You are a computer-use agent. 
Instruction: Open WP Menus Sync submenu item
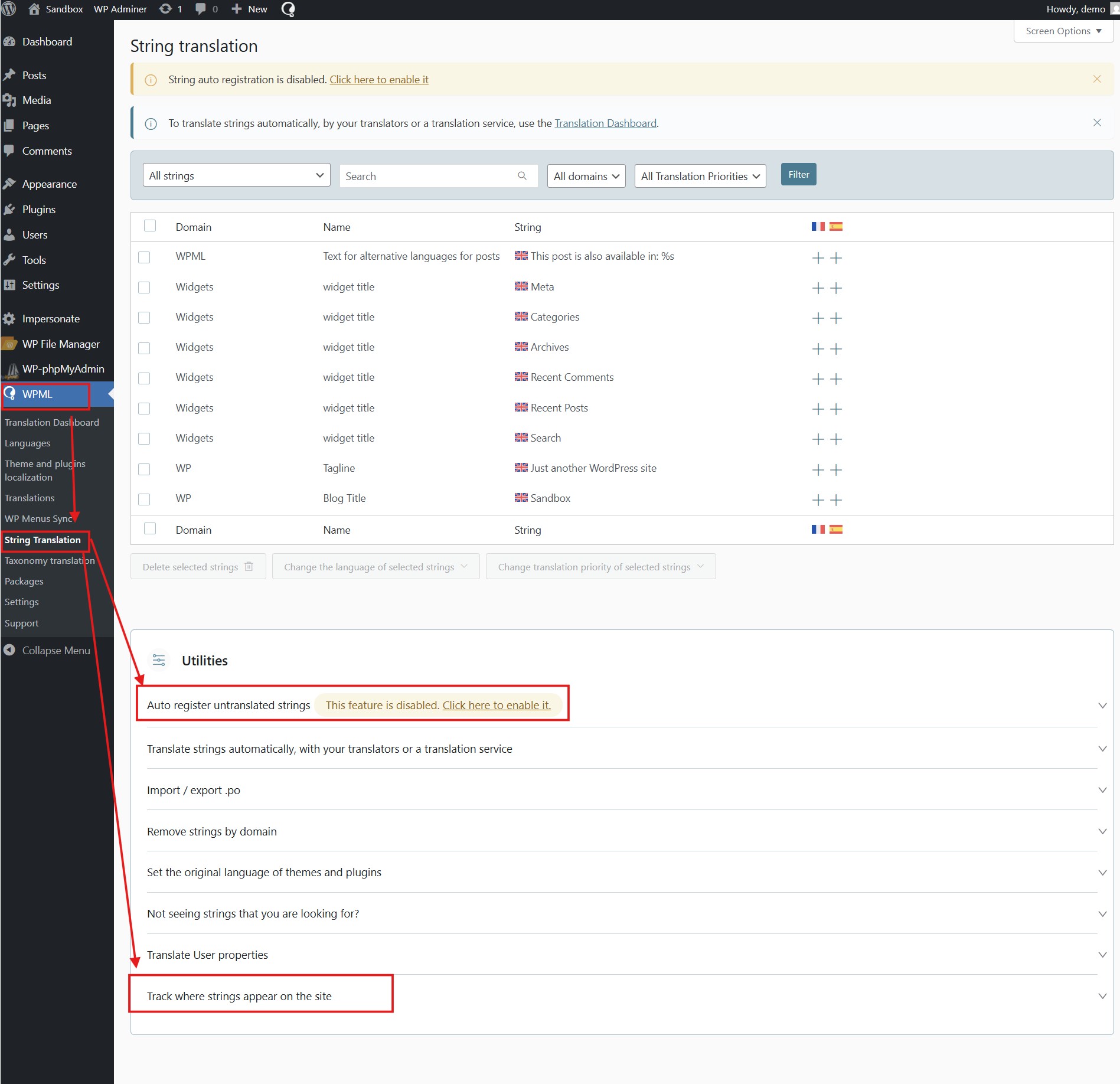pyautogui.click(x=38, y=518)
